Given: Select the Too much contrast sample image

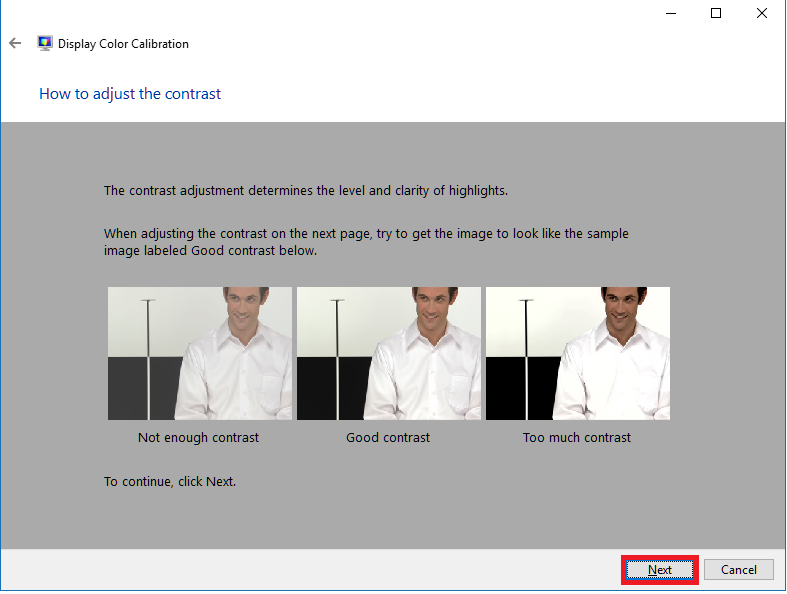Looking at the screenshot, I should click(578, 353).
